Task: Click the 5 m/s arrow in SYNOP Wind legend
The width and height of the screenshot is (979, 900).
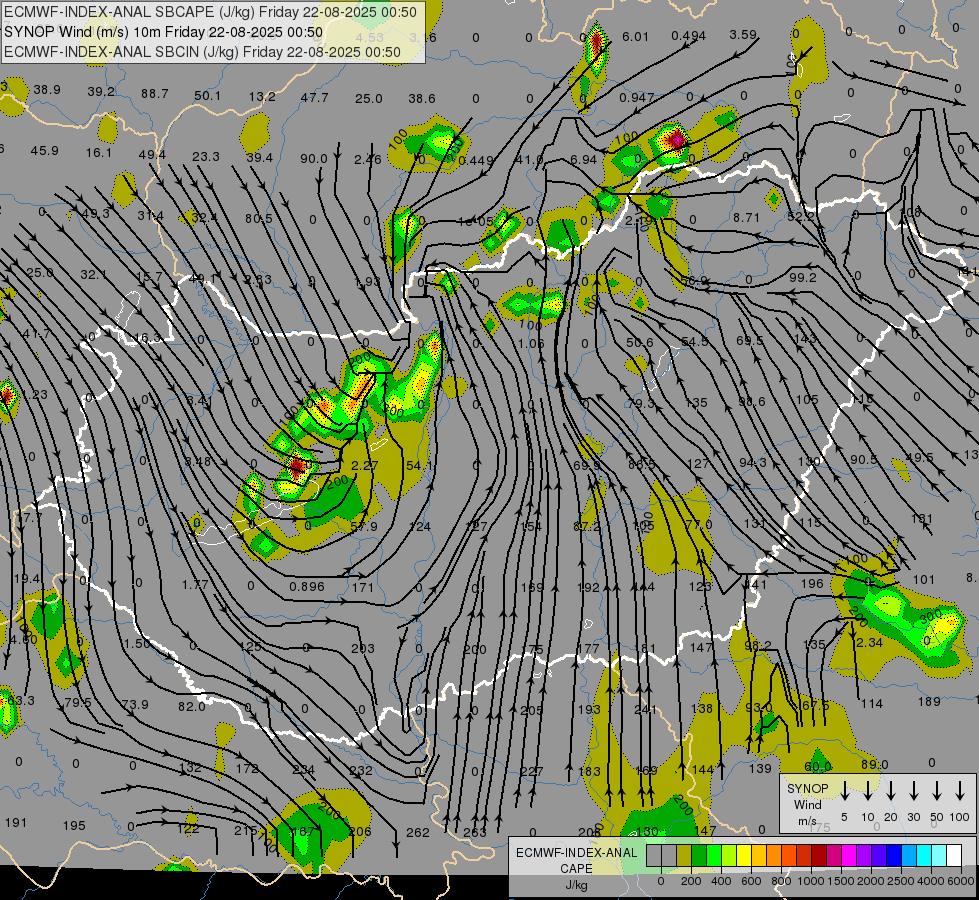Action: pyautogui.click(x=845, y=791)
